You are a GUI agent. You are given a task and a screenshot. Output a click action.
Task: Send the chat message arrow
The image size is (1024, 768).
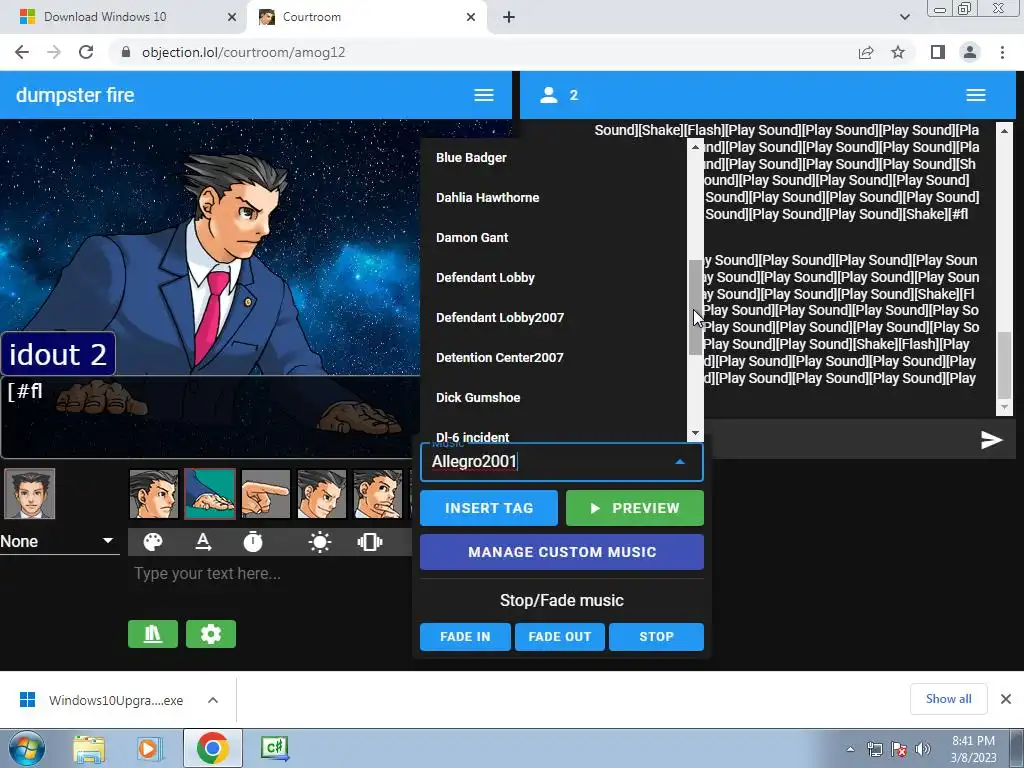click(991, 440)
